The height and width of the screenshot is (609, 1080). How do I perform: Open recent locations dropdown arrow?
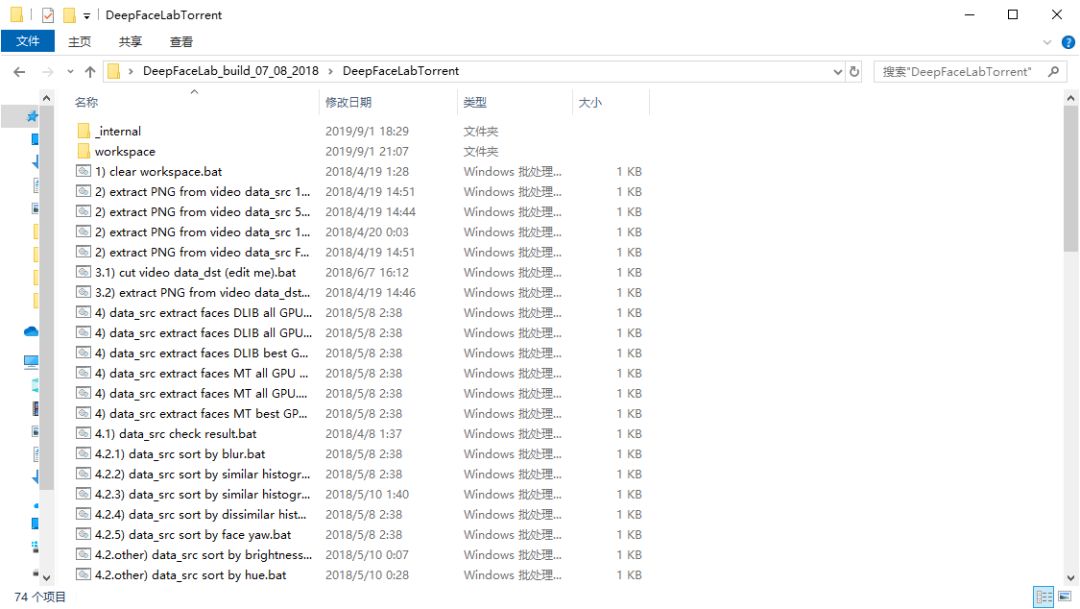[70, 72]
